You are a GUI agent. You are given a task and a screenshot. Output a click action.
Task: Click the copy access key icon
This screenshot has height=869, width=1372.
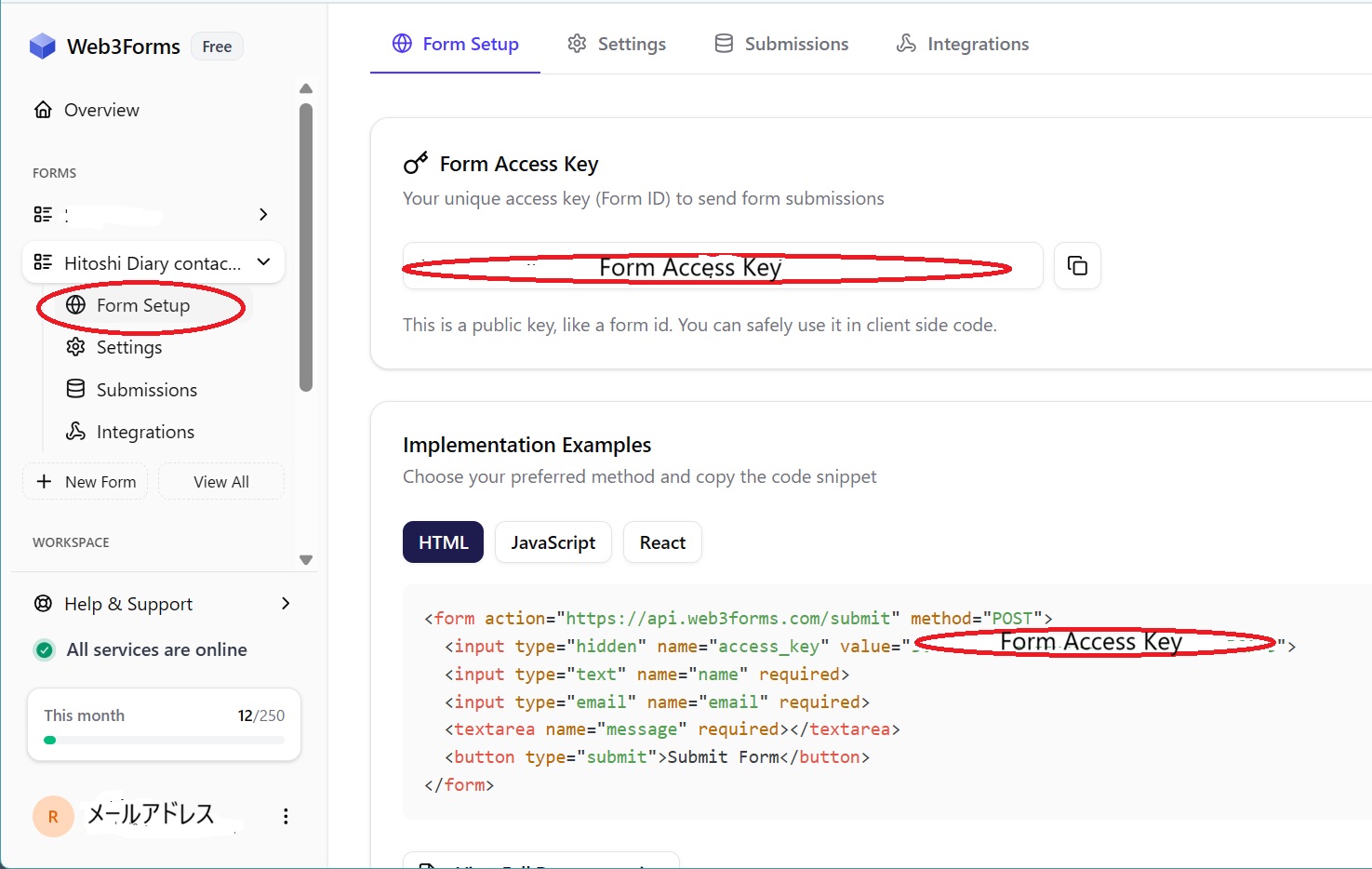coord(1077,266)
